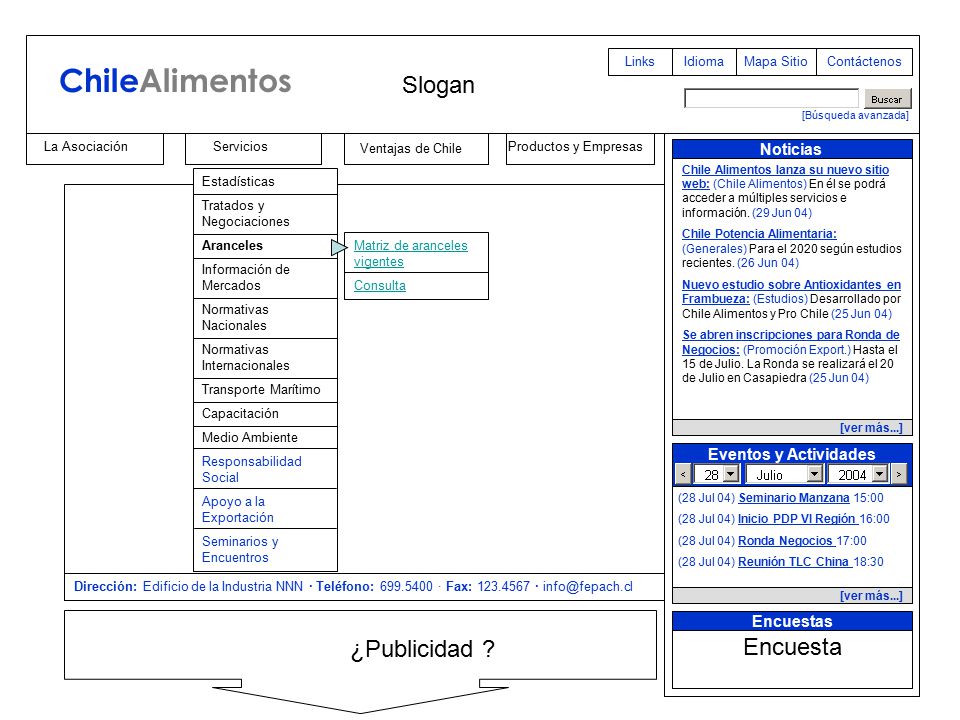Click the Aranceles submenu arrow
The width and height of the screenshot is (960, 720).
coord(339,247)
